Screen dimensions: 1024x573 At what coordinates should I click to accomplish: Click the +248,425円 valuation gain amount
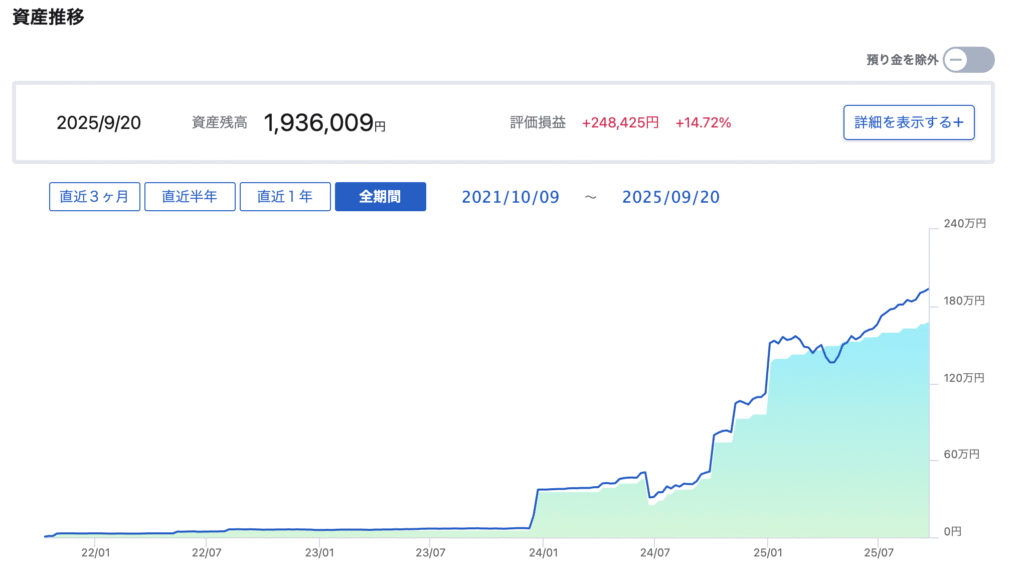[x=620, y=123]
